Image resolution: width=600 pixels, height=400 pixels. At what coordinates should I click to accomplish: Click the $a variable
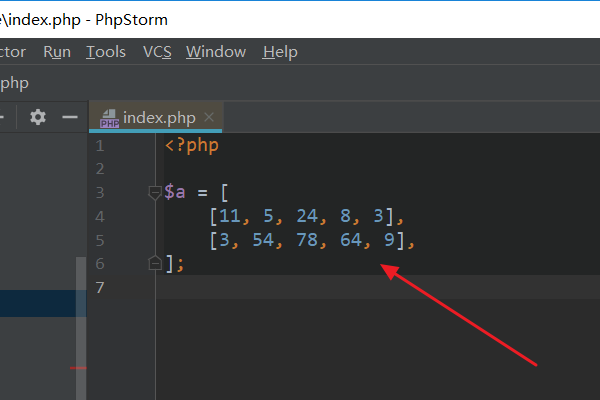coord(175,191)
